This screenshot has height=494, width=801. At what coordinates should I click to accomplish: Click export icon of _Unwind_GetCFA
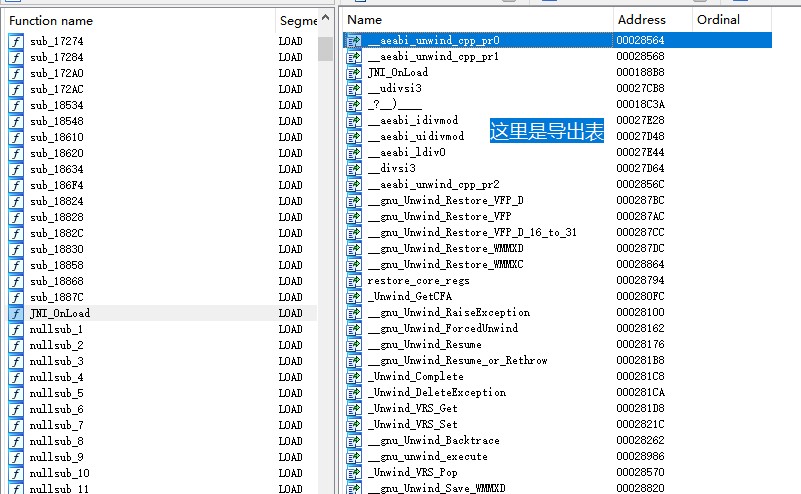click(x=354, y=296)
